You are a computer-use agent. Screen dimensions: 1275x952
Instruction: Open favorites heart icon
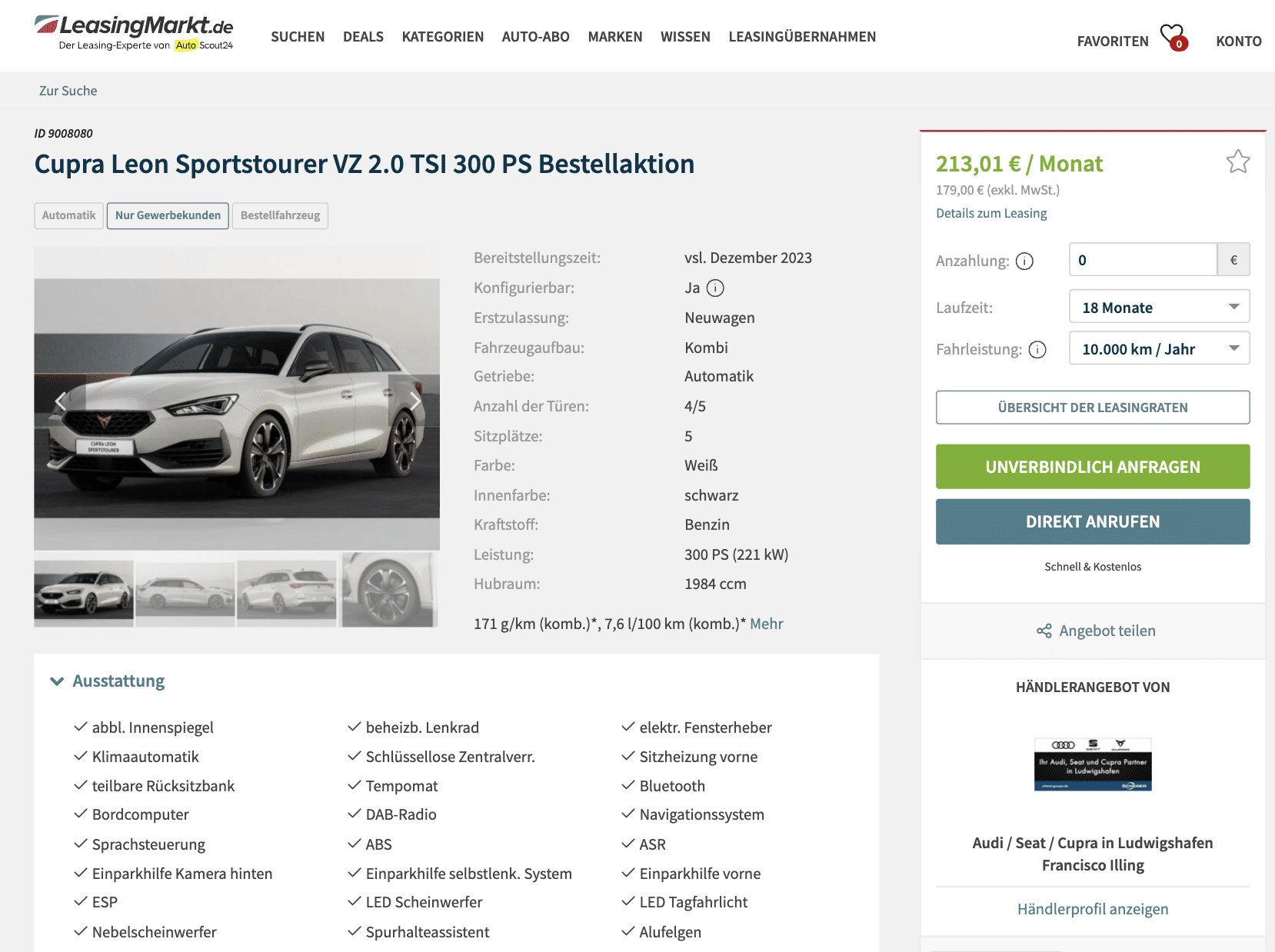pyautogui.click(x=1173, y=36)
